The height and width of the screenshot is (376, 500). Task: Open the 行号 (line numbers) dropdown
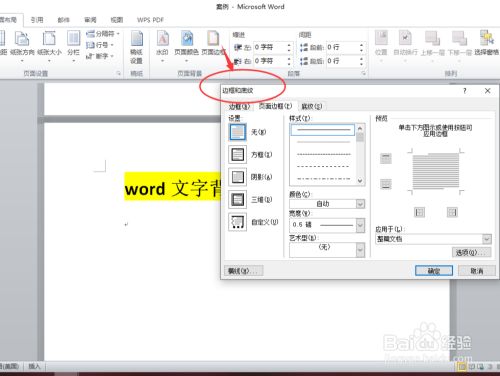coord(100,45)
